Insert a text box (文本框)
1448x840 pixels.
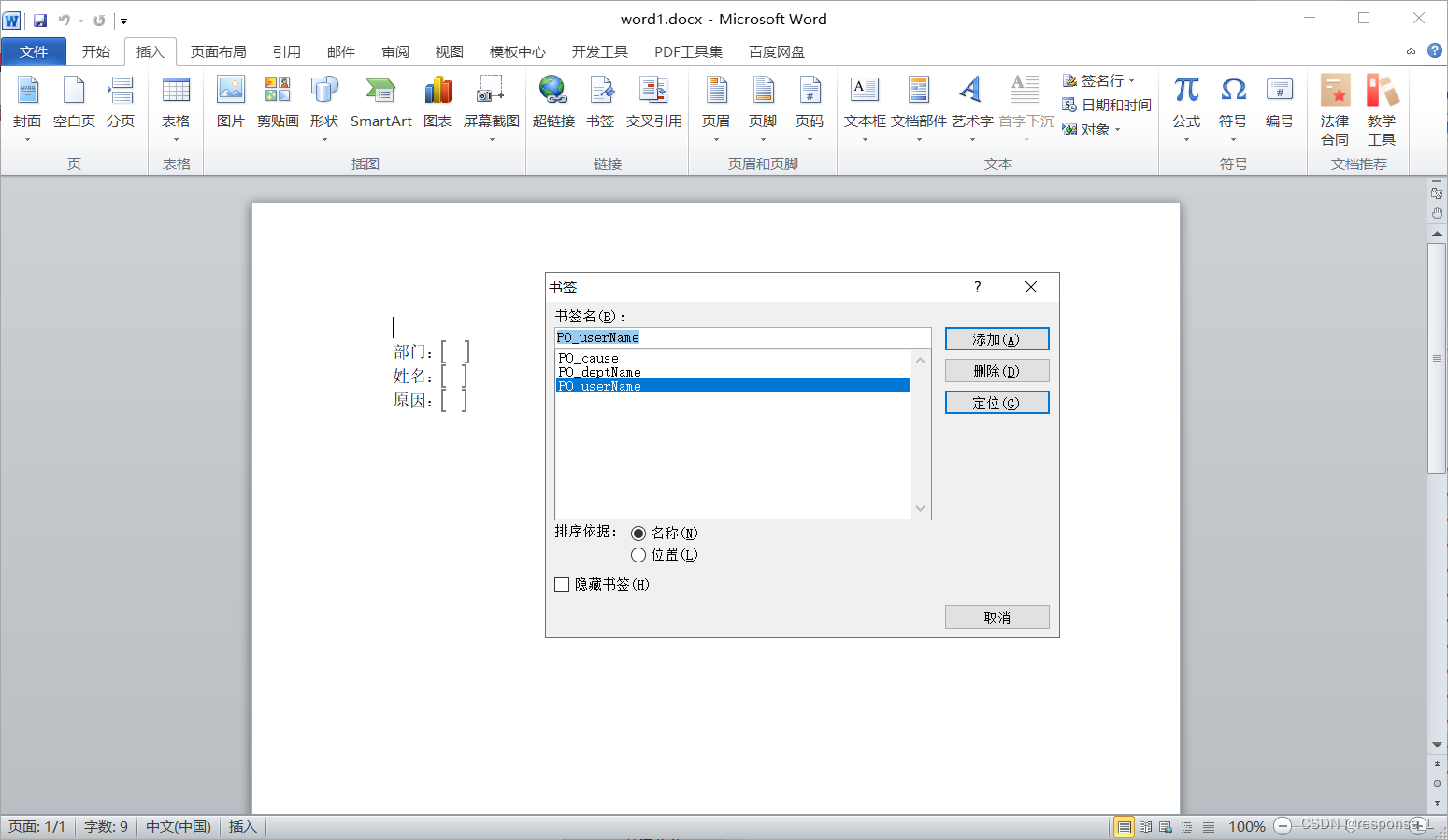[865, 107]
